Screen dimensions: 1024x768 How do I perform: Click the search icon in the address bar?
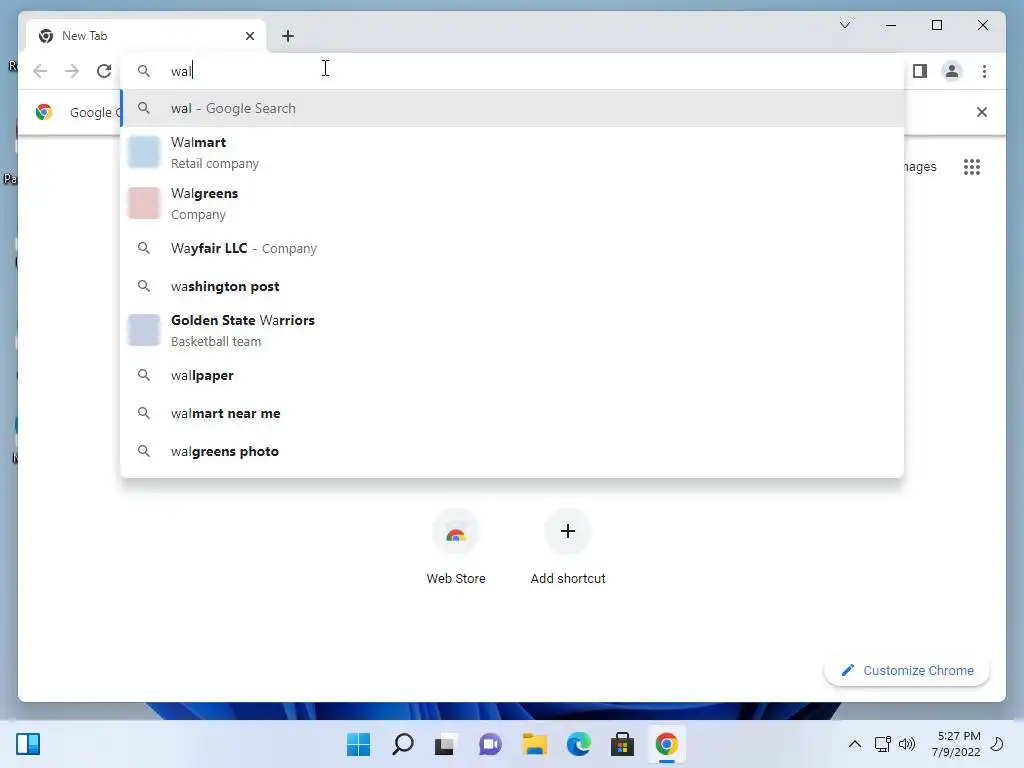[x=144, y=71]
